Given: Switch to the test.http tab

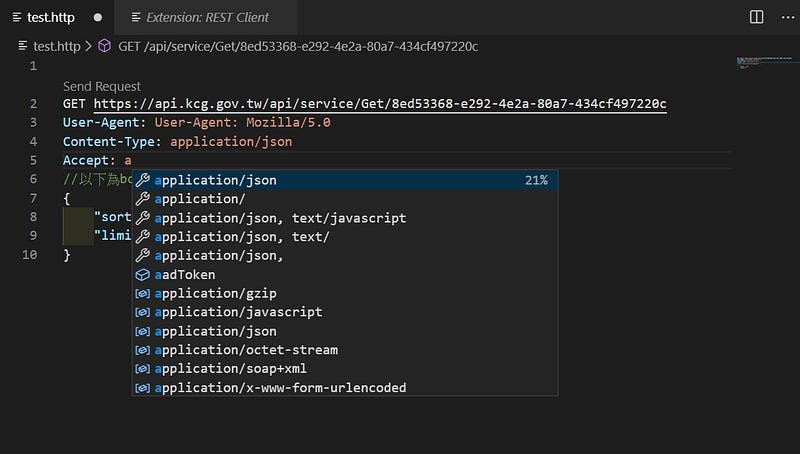Looking at the screenshot, I should point(52,17).
